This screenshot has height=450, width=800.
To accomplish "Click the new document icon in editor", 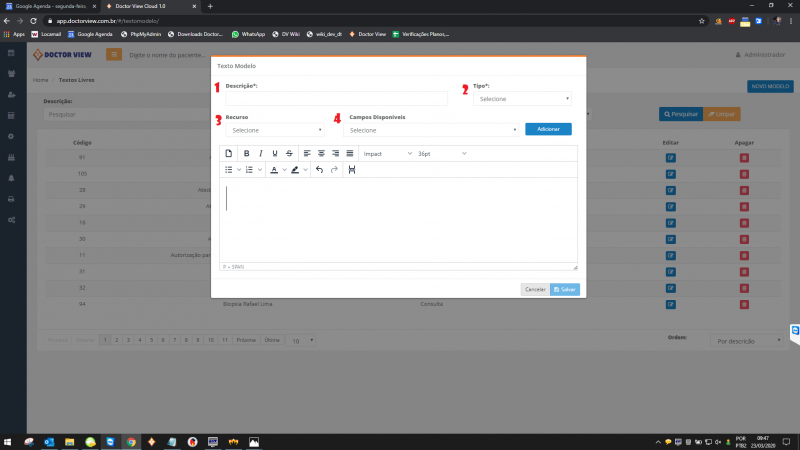I will click(228, 154).
